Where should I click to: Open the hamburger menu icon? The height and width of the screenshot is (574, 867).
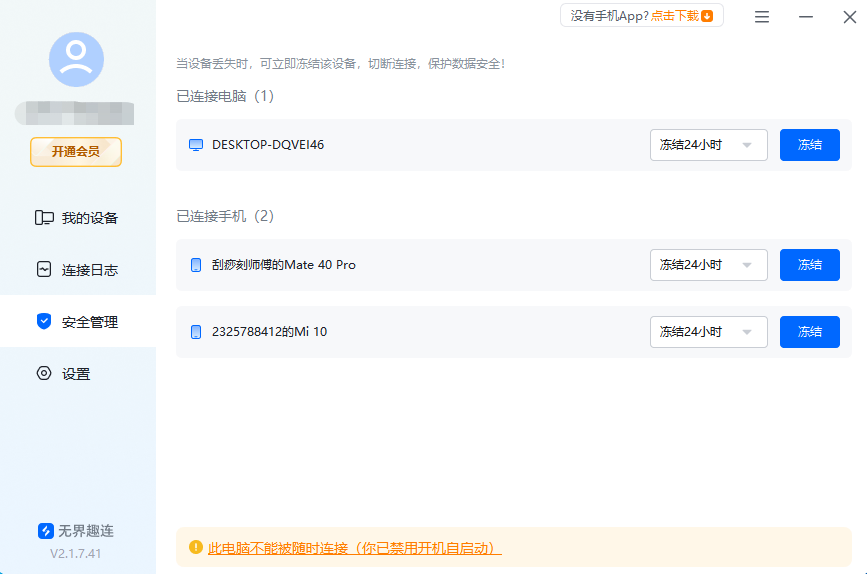762,17
